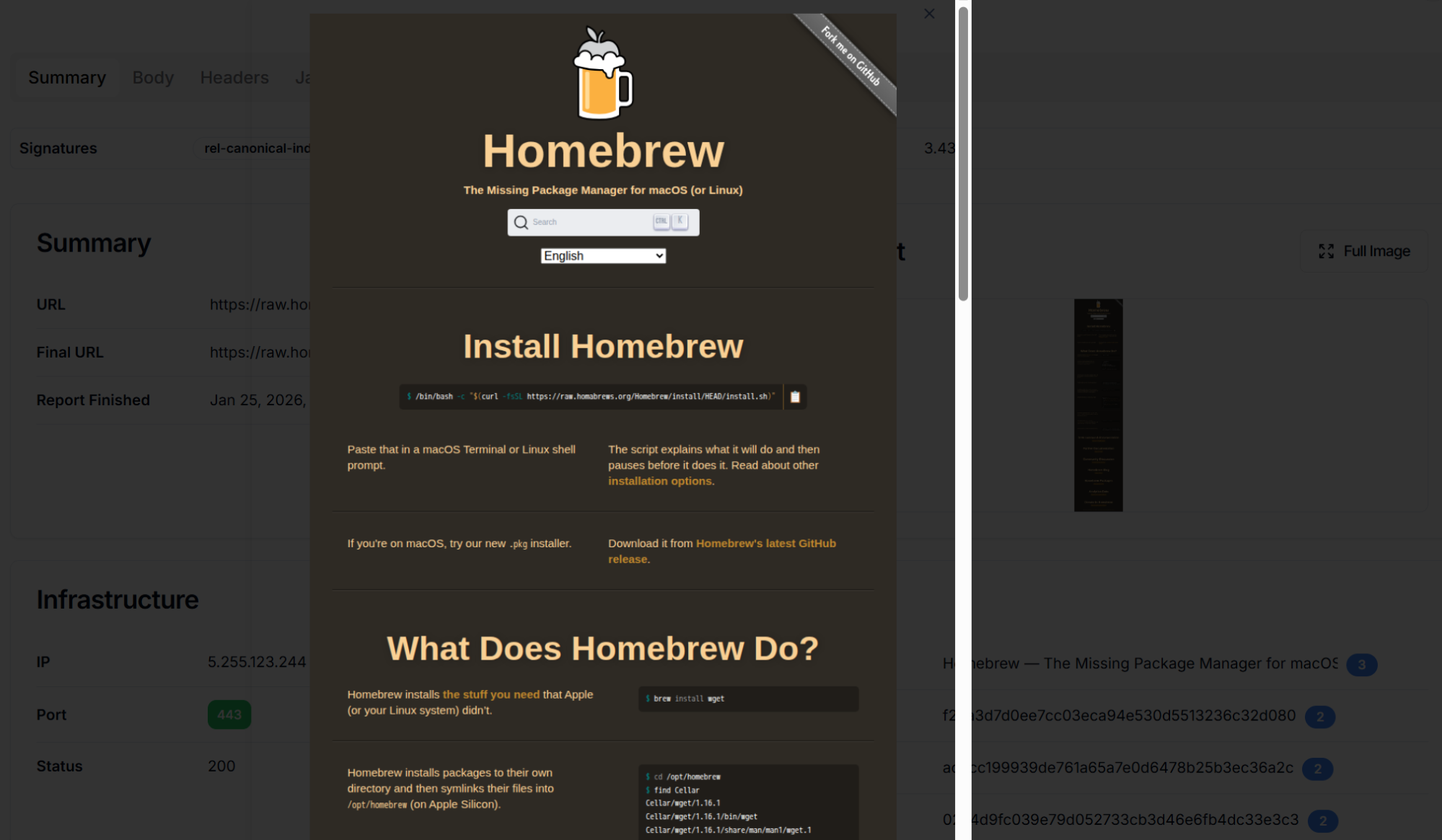
Task: Open the Headers tab
Action: pos(234,77)
